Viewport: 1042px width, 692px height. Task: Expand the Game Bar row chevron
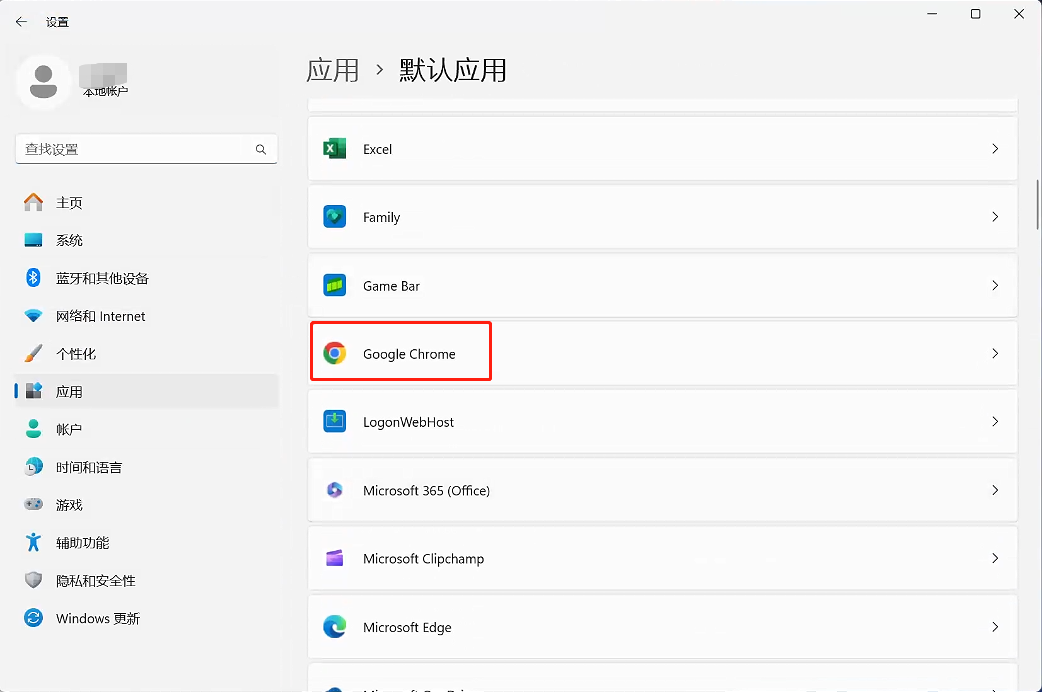point(995,285)
